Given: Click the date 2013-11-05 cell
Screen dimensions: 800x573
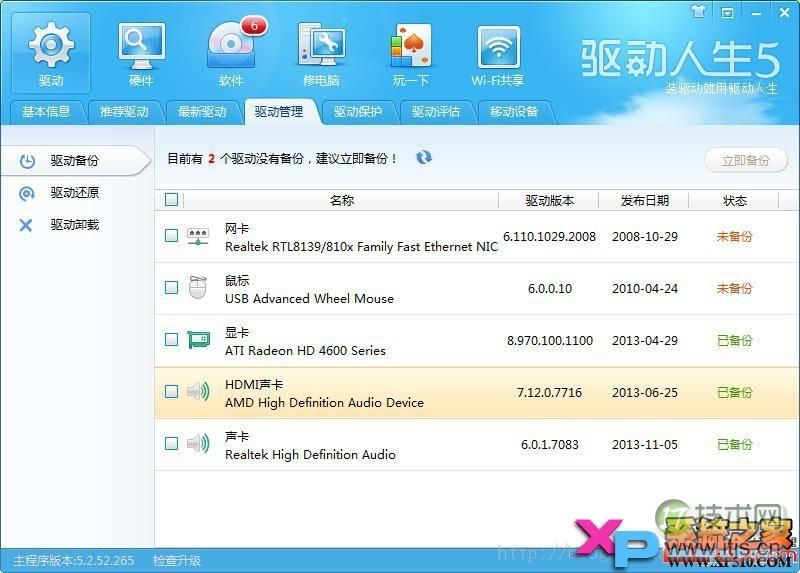Looking at the screenshot, I should coord(645,444).
